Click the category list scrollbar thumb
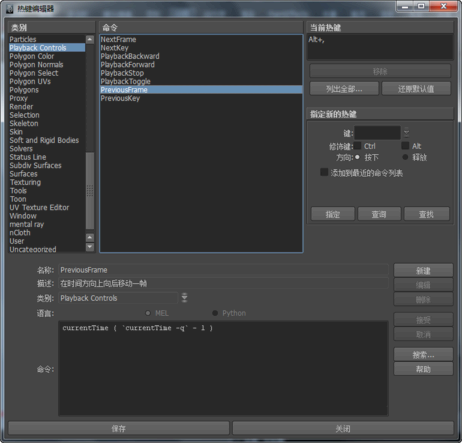The image size is (462, 443). [x=90, y=191]
